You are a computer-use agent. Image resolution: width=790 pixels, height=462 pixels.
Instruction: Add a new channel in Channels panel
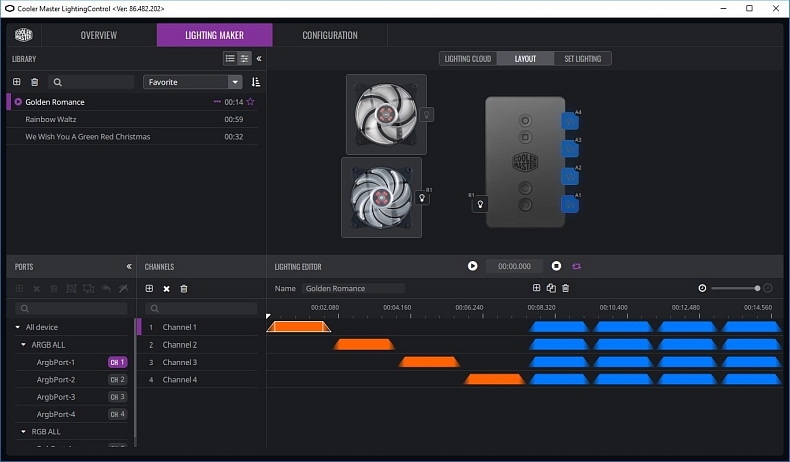point(149,289)
